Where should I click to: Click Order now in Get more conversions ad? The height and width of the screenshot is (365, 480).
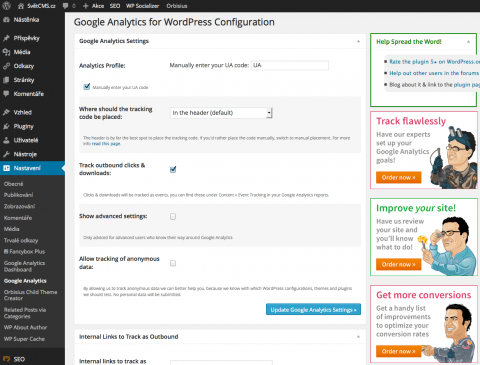pos(399,351)
